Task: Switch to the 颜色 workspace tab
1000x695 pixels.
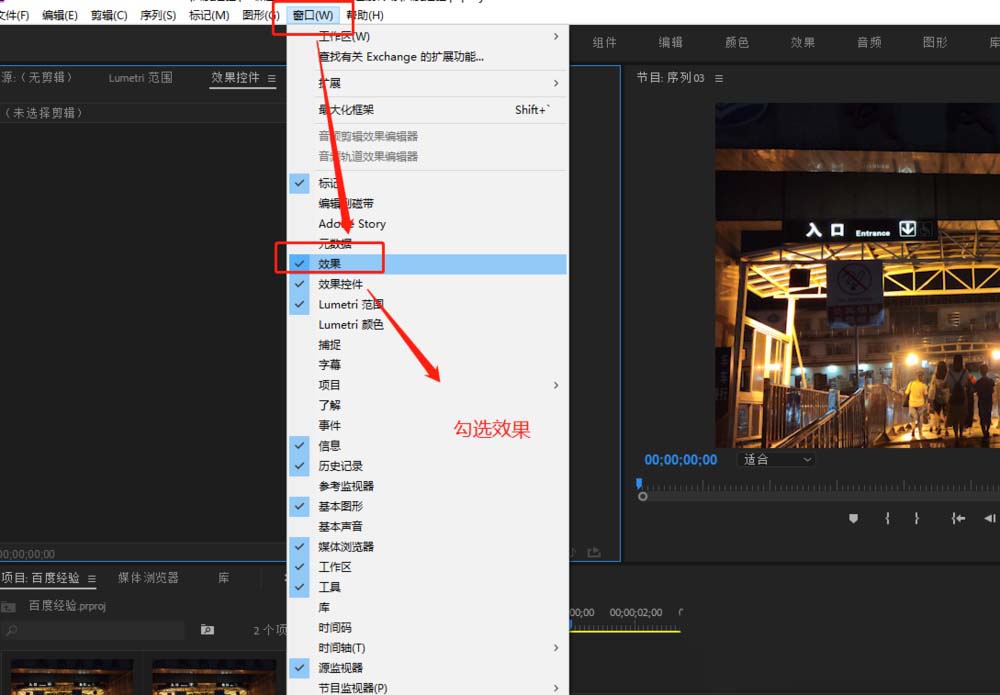Action: (x=737, y=42)
